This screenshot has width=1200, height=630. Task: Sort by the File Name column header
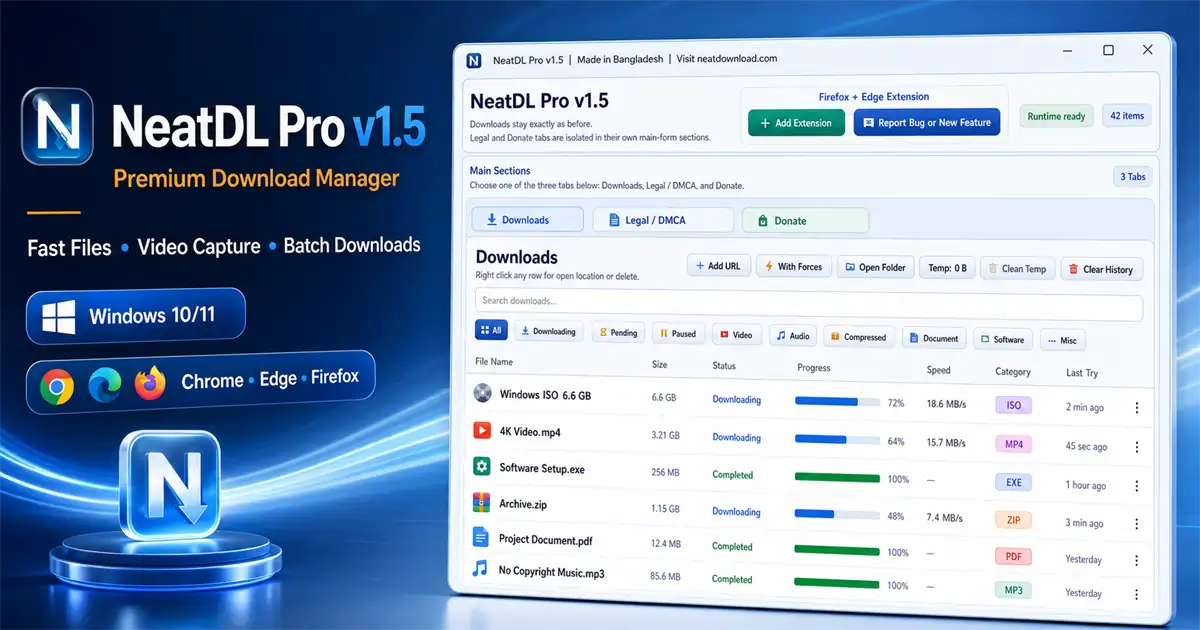click(494, 362)
